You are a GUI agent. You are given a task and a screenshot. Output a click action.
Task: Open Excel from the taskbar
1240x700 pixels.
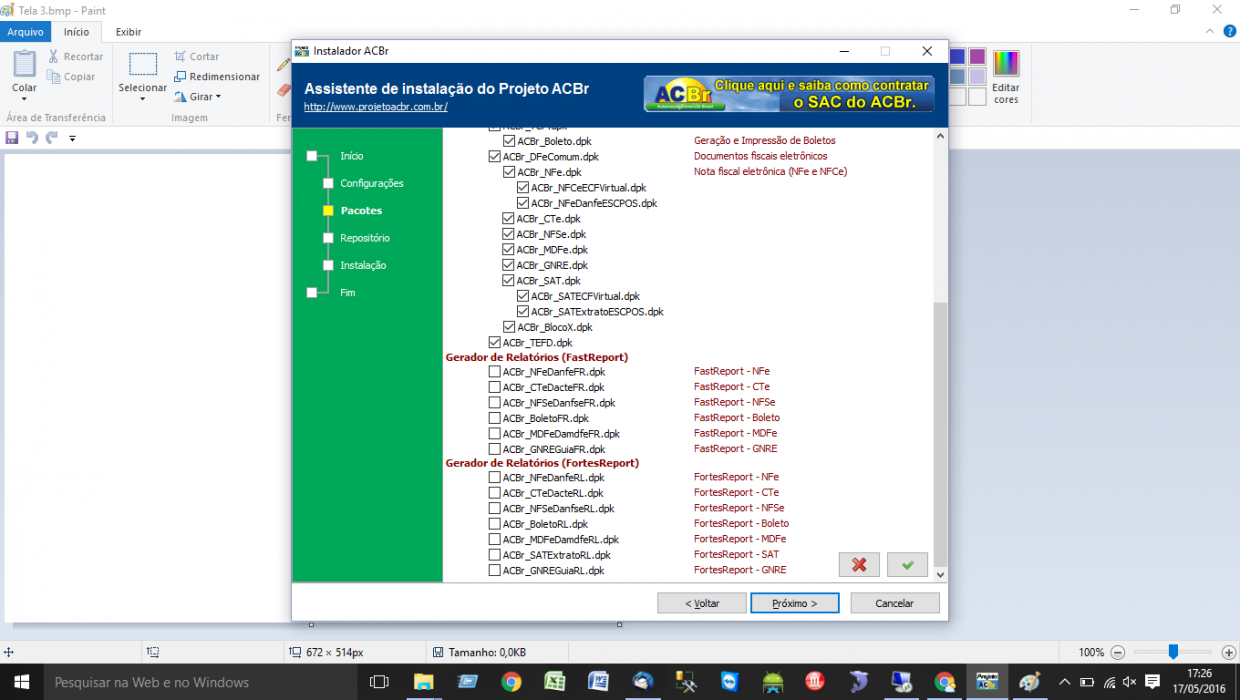[554, 682]
